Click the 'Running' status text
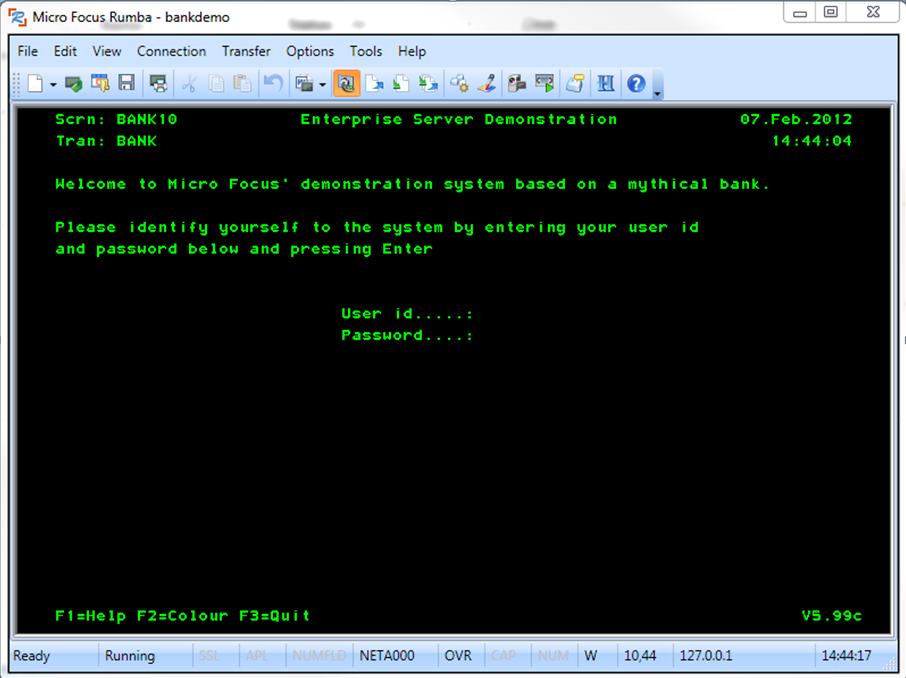The height and width of the screenshot is (678, 906). coord(130,656)
